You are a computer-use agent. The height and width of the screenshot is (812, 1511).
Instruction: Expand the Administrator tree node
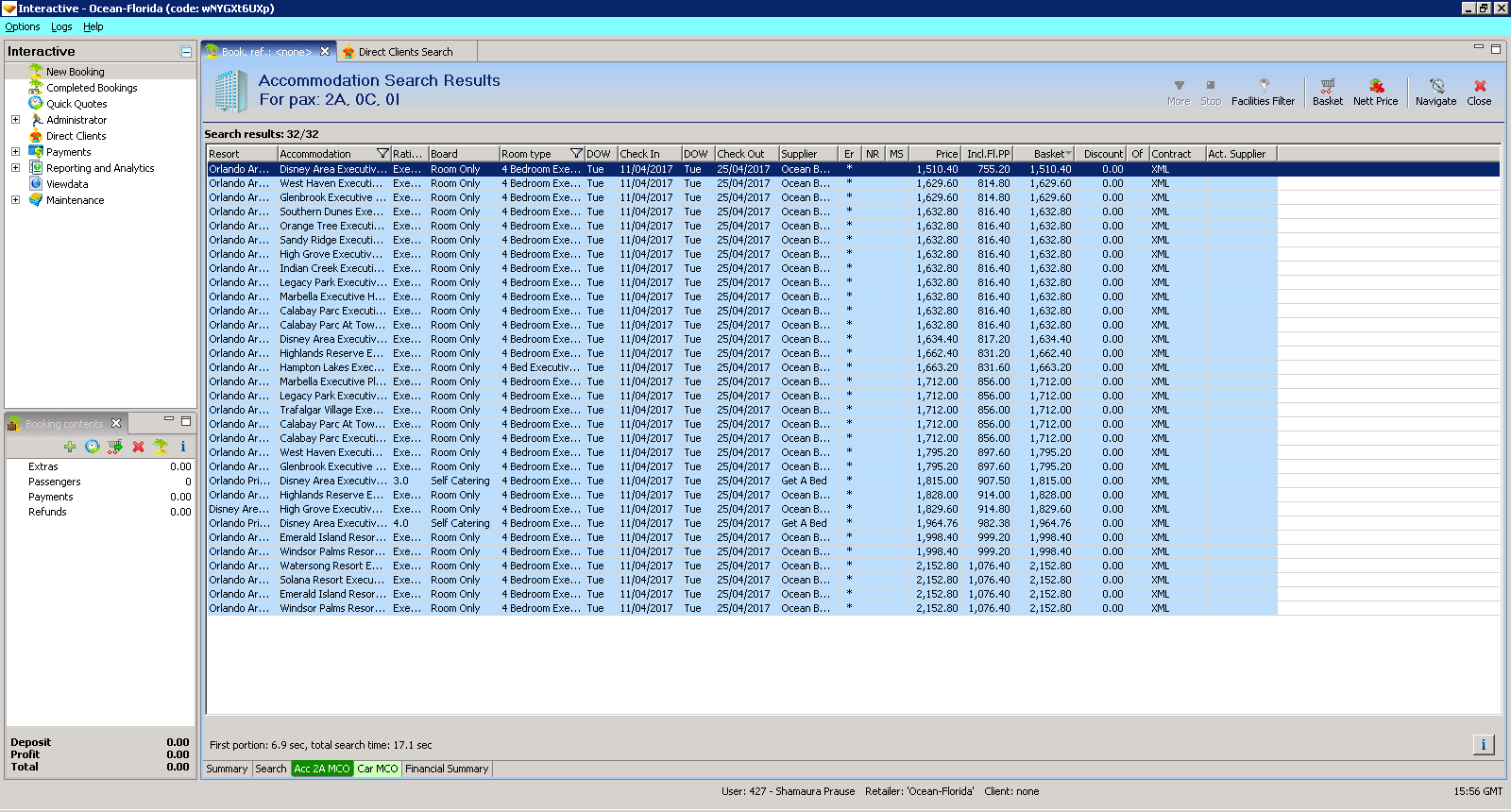pyautogui.click(x=15, y=120)
